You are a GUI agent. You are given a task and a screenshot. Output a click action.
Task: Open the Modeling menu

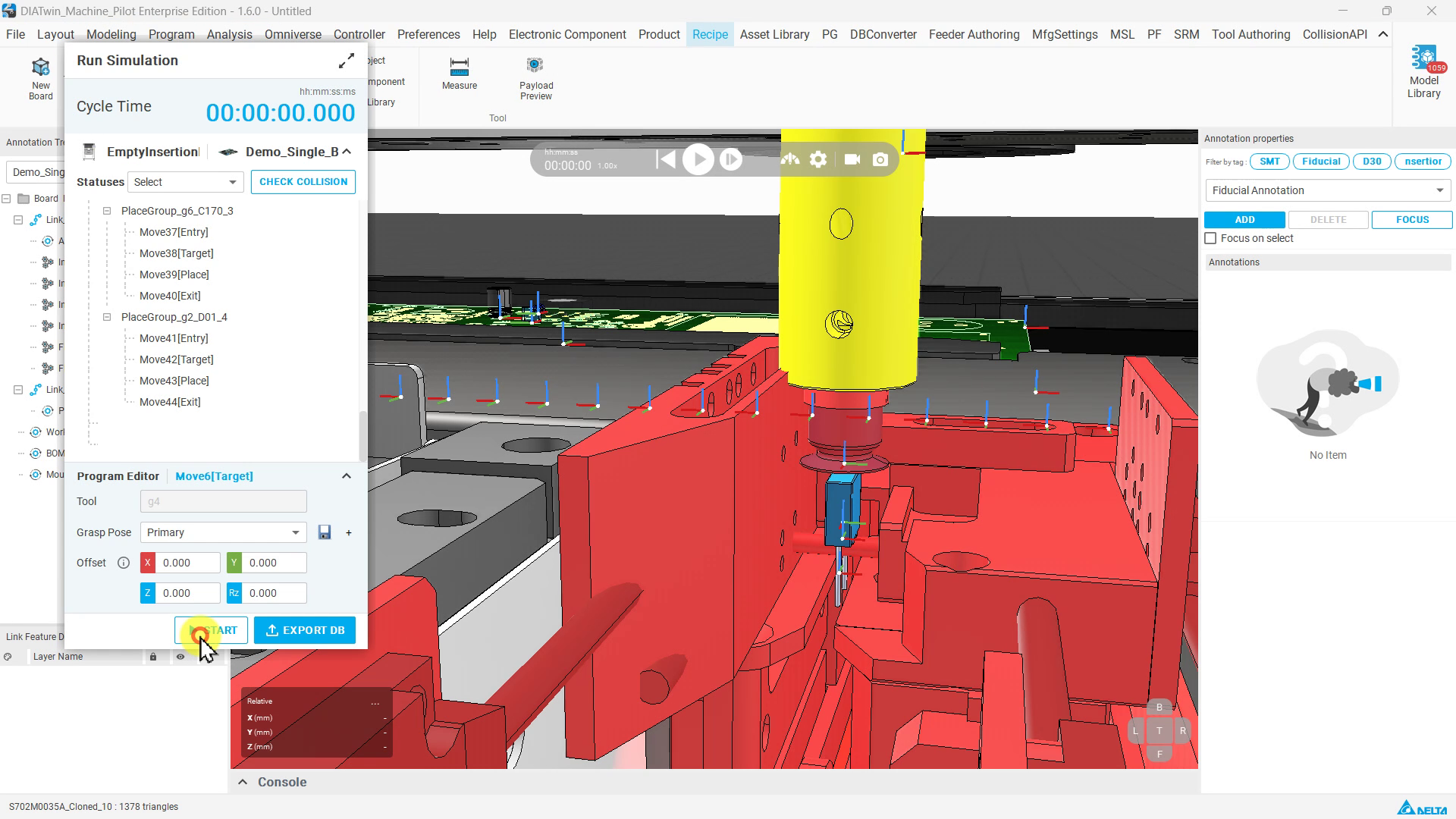coord(111,34)
